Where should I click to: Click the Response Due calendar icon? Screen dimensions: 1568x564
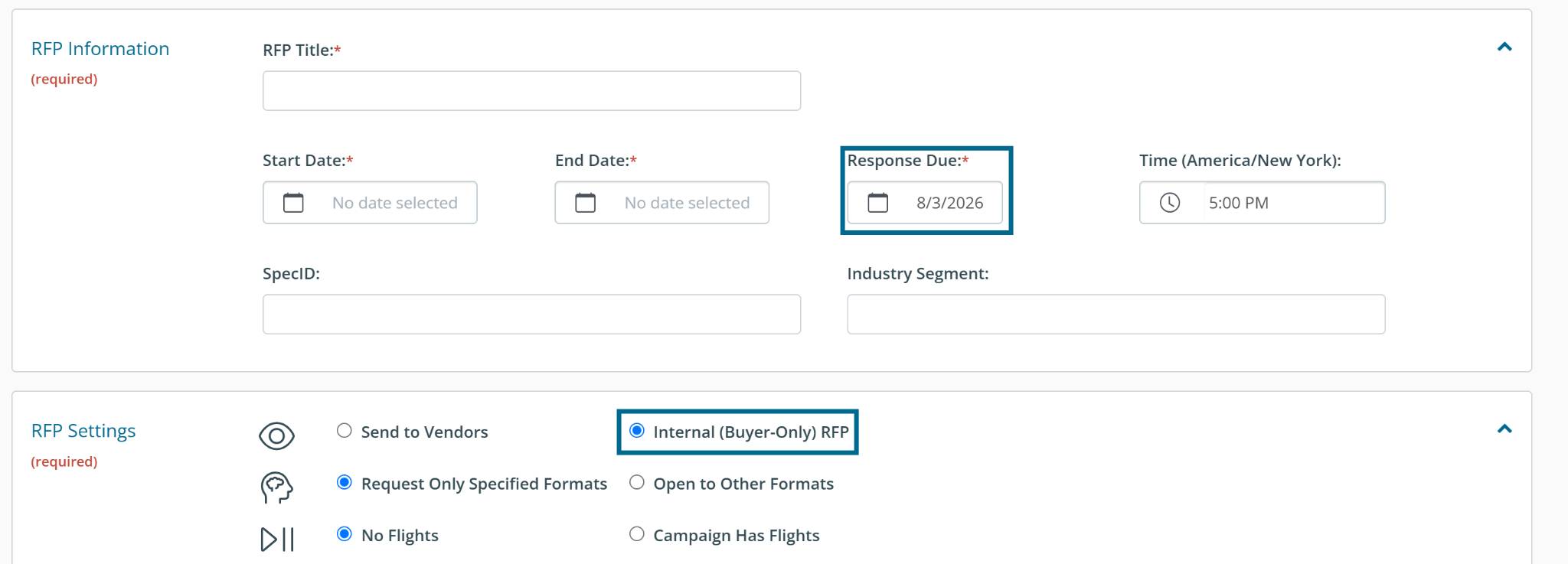[878, 203]
